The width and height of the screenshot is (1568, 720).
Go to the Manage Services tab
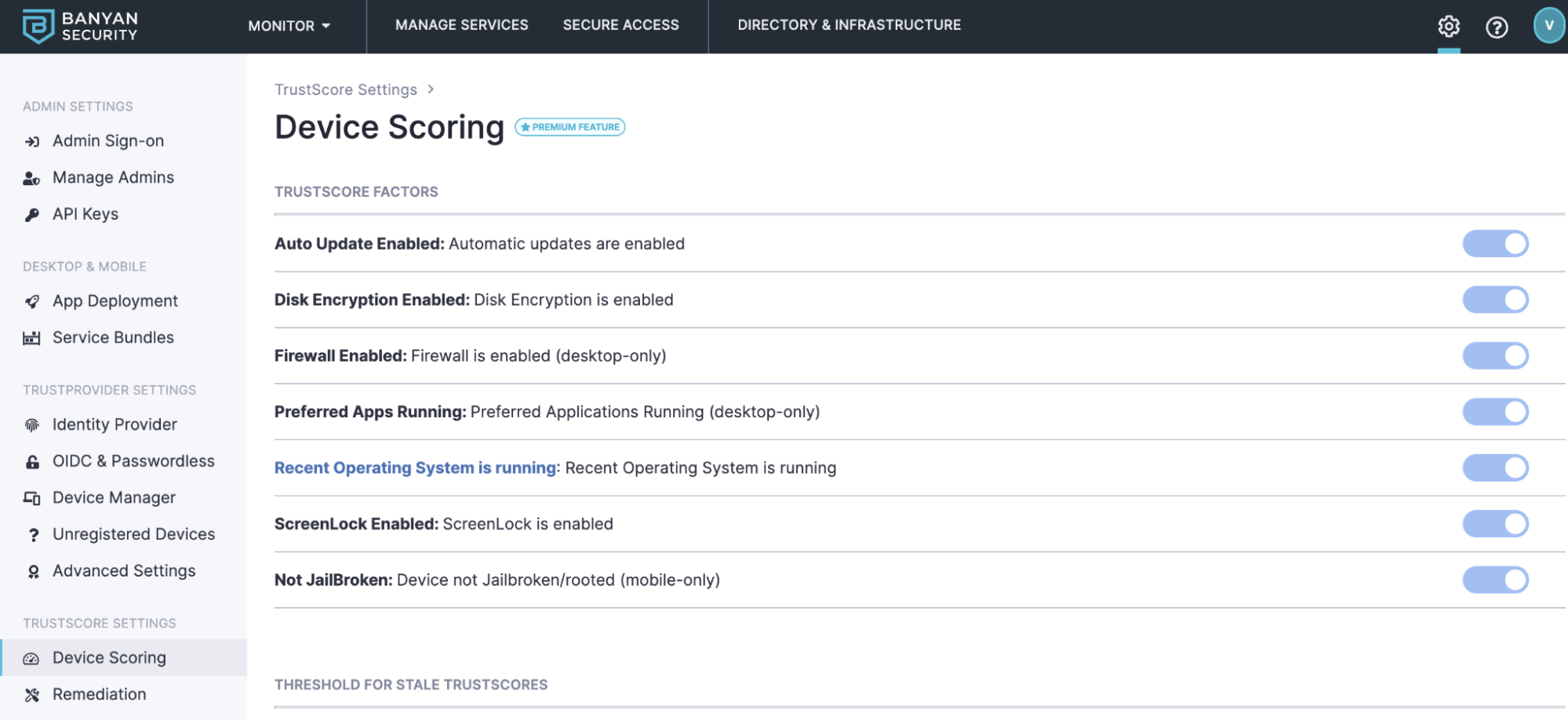(461, 25)
